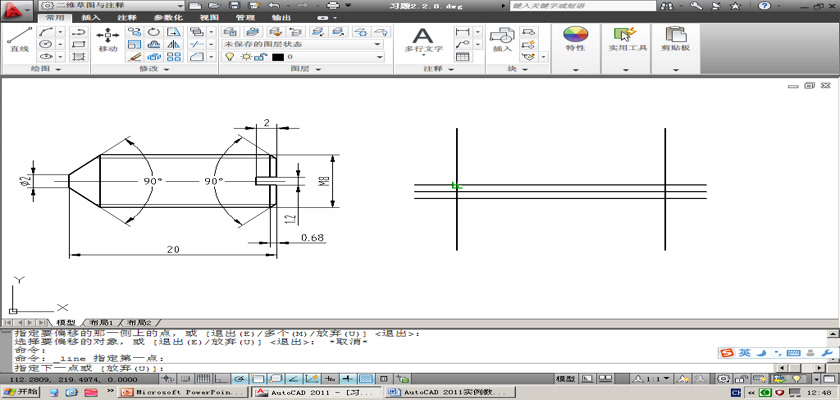
Task: Click the command line input field
Action: pyautogui.click(x=394, y=368)
